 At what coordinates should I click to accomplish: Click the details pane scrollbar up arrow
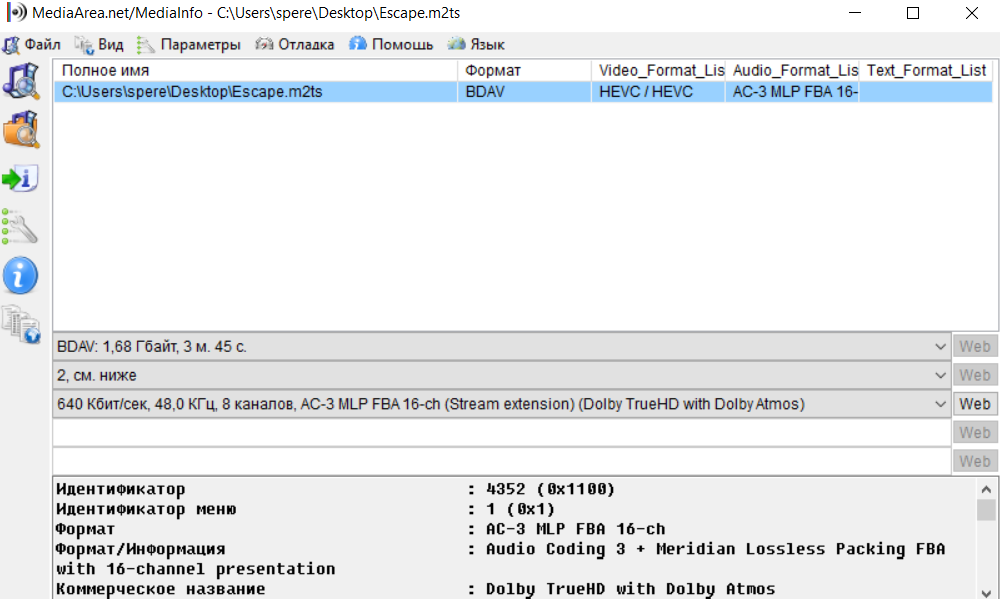point(986,489)
